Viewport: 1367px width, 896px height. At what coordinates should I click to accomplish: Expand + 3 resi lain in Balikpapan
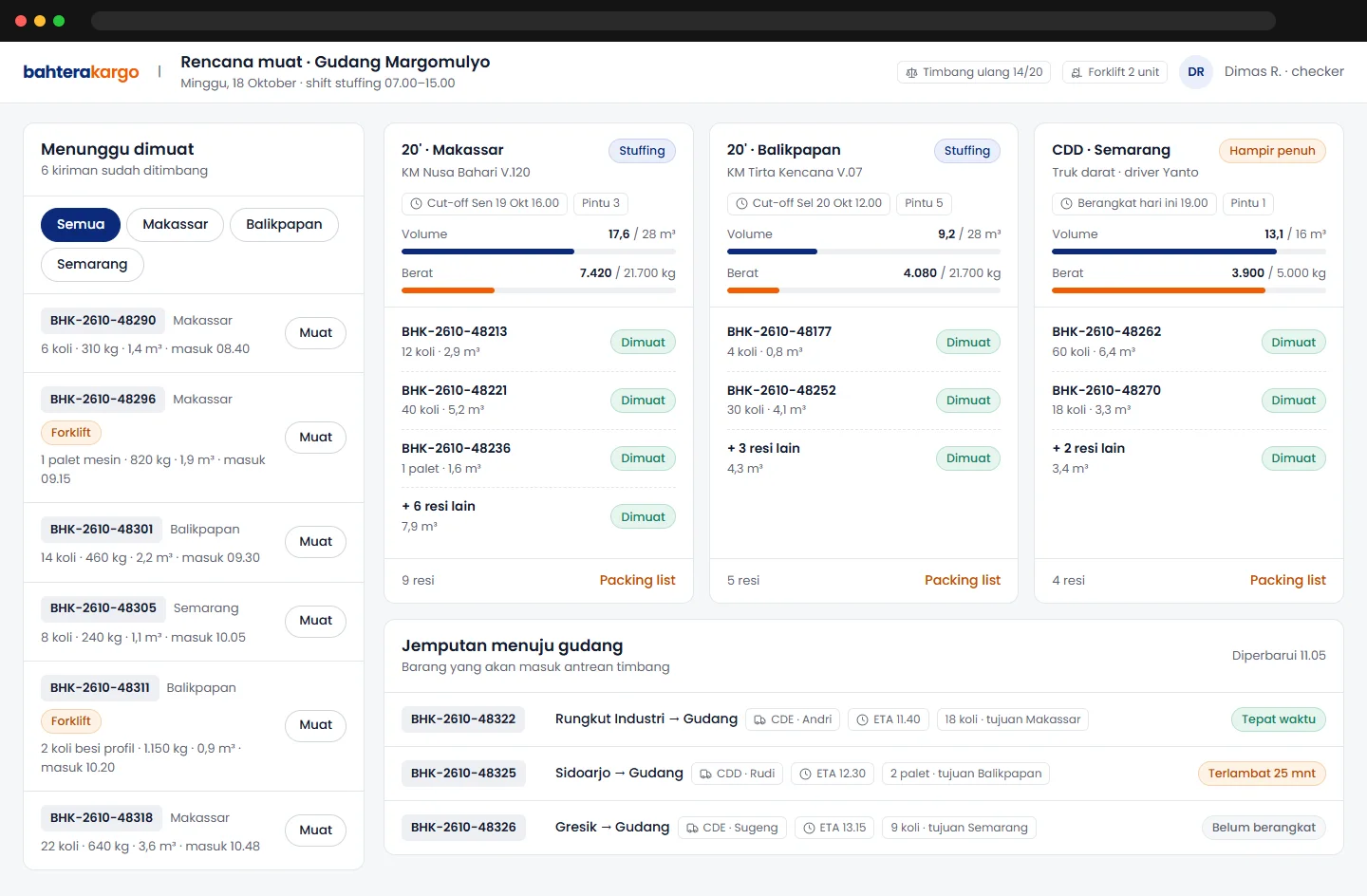click(x=763, y=449)
